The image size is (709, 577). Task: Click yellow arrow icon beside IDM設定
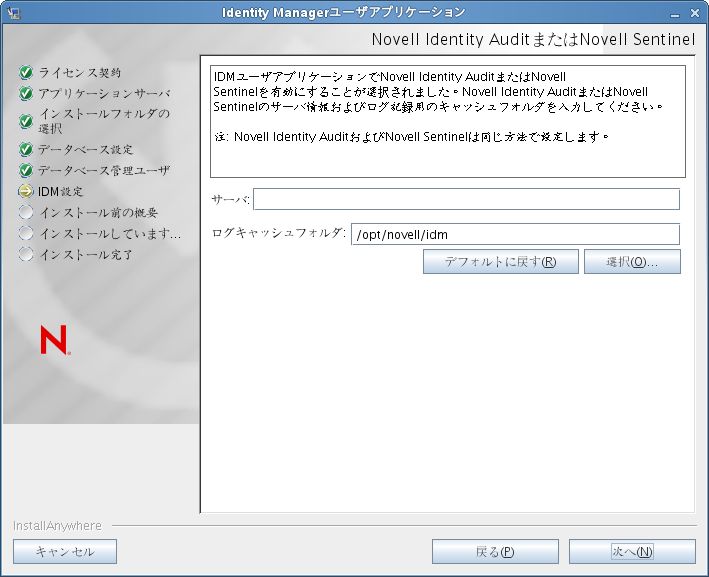(x=26, y=191)
